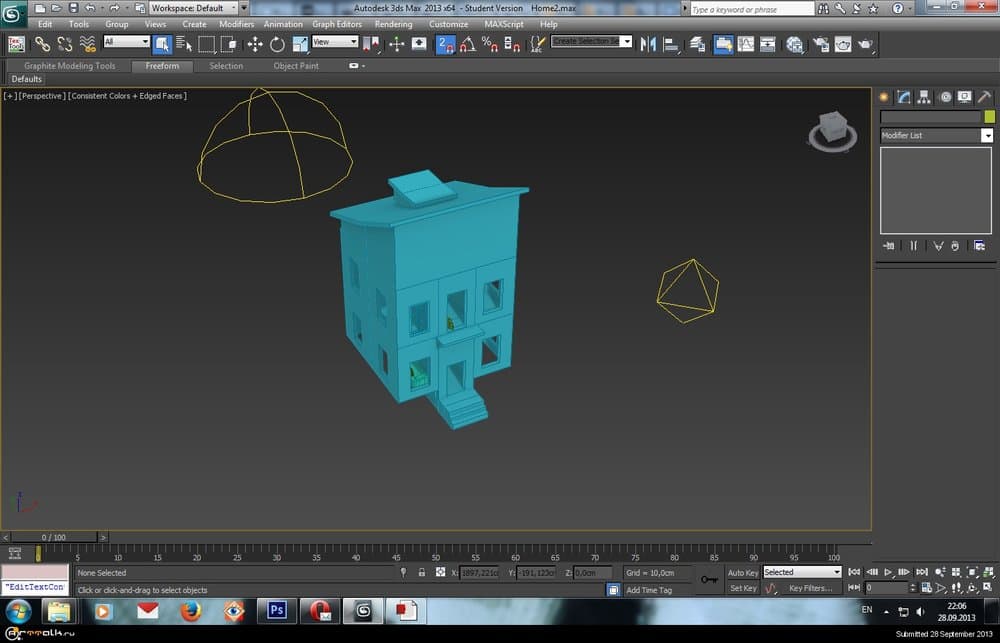Open the Mirror tool
This screenshot has width=1000, height=643.
[648, 44]
